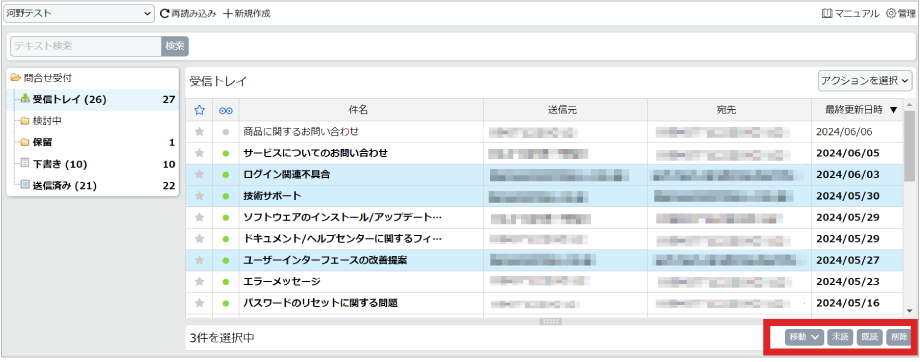920x362 pixels.
Task: Click the 削除 button
Action: (x=898, y=337)
